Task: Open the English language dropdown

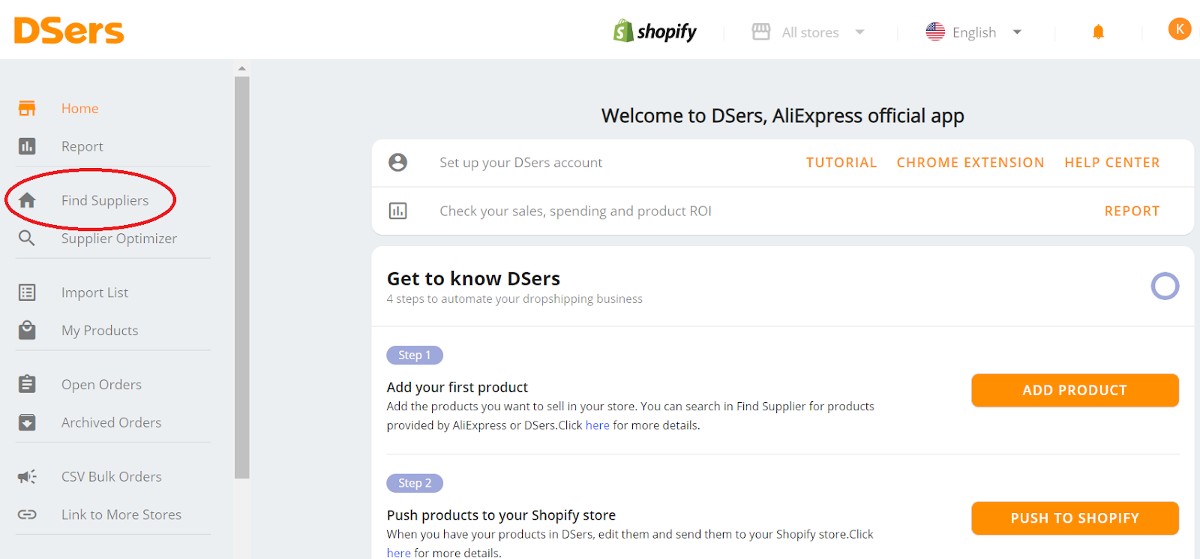Action: [x=974, y=32]
